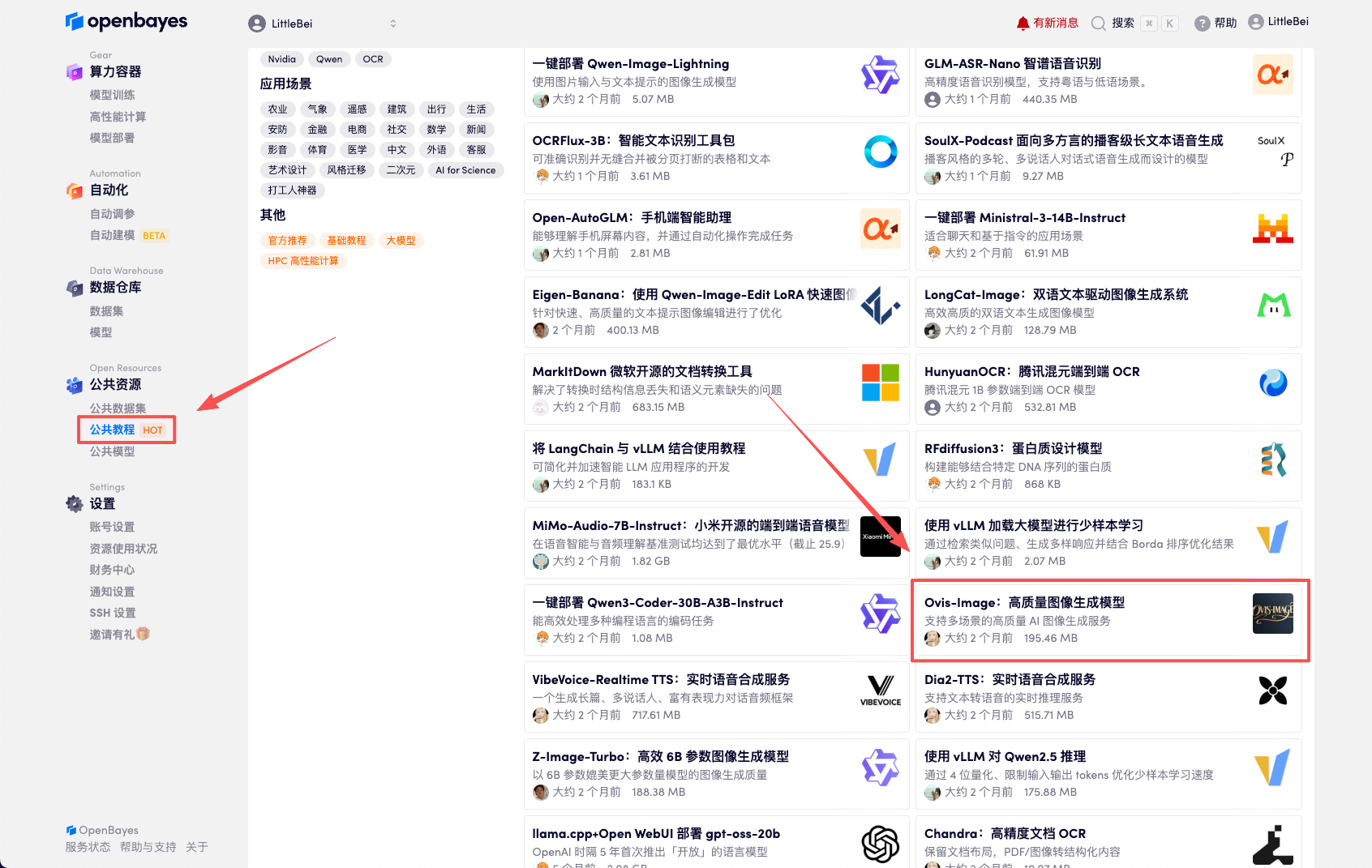Click the HunyuanOCR blue logo
Viewport: 1372px width, 868px height.
tap(1273, 383)
